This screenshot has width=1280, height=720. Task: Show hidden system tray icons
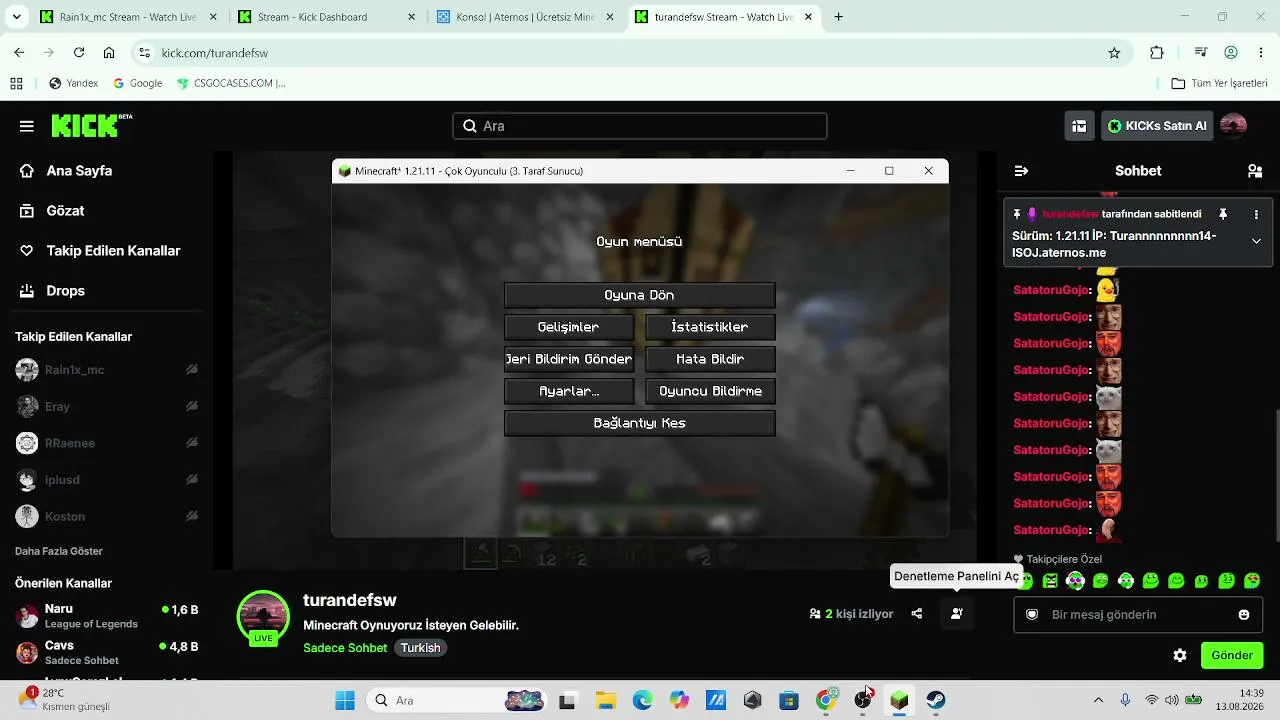(1098, 700)
